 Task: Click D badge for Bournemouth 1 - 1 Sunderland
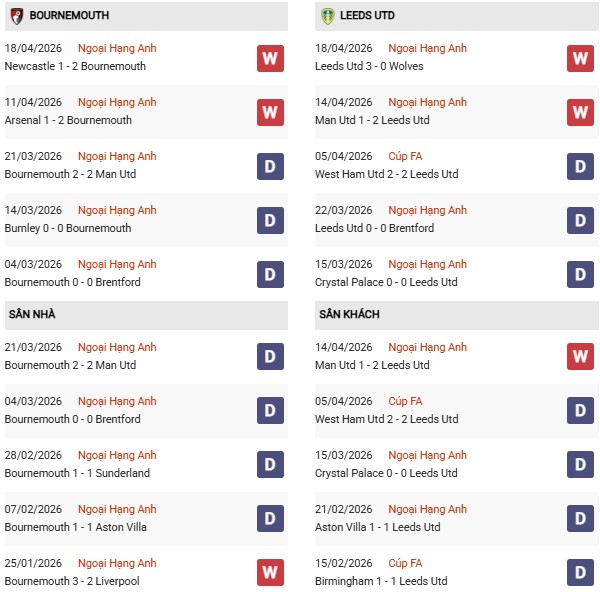tap(270, 465)
